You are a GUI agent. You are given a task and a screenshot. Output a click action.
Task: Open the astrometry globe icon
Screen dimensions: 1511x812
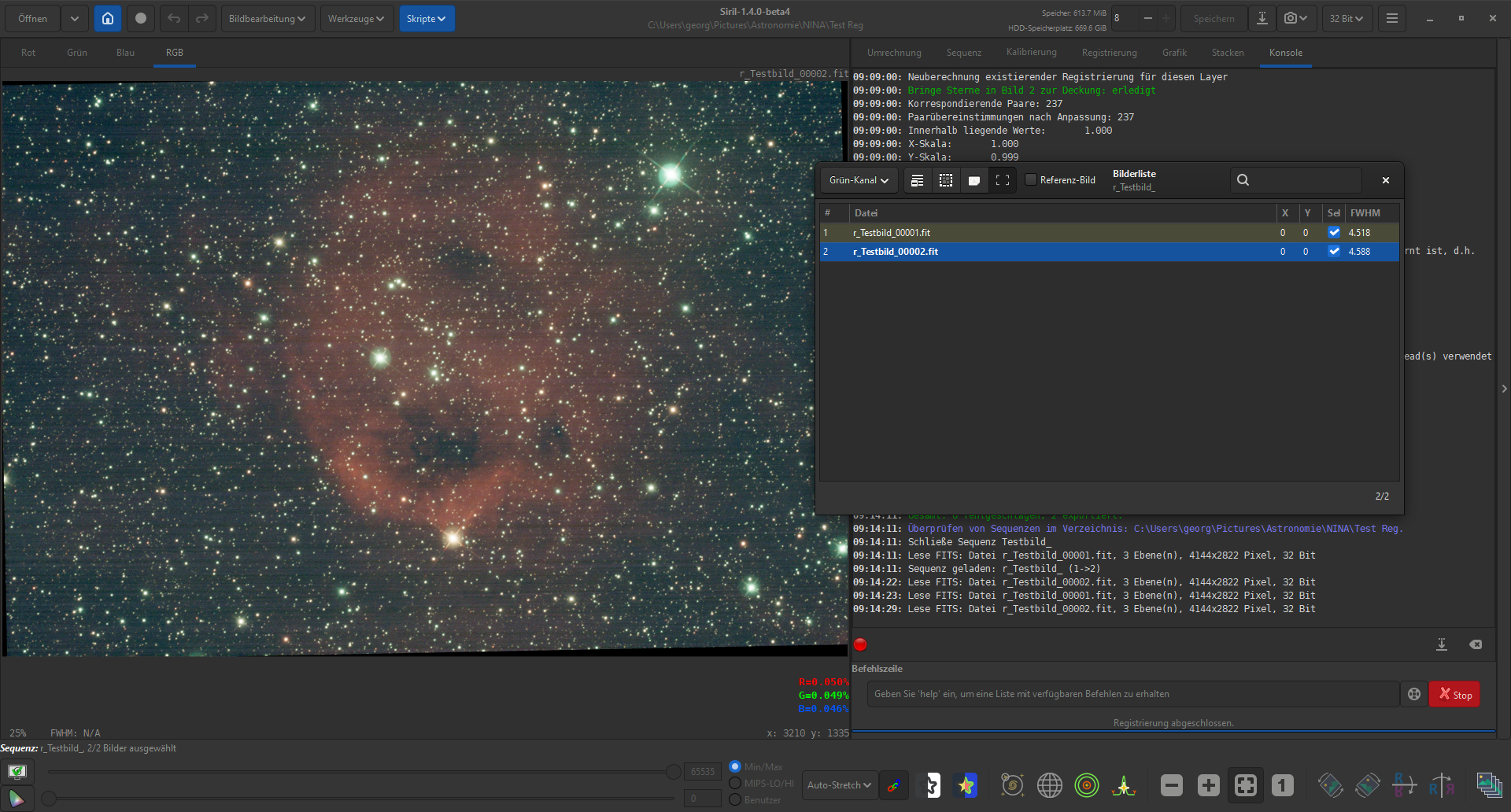[1049, 785]
